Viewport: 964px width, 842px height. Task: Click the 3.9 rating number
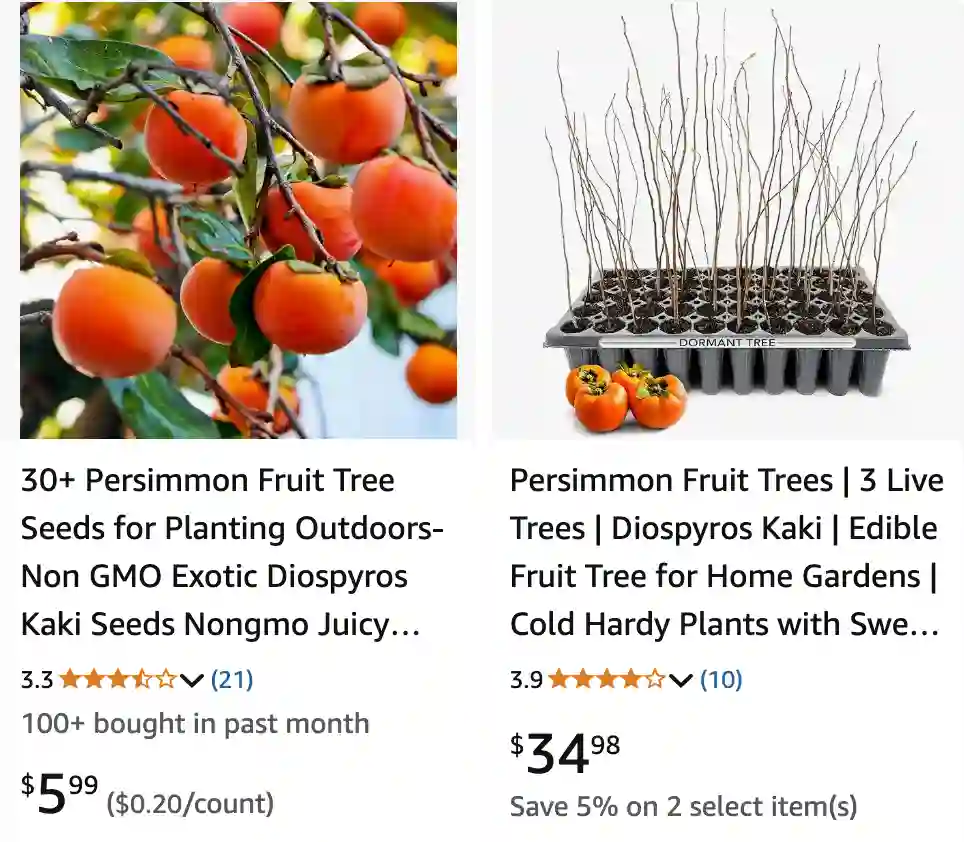click(x=526, y=680)
